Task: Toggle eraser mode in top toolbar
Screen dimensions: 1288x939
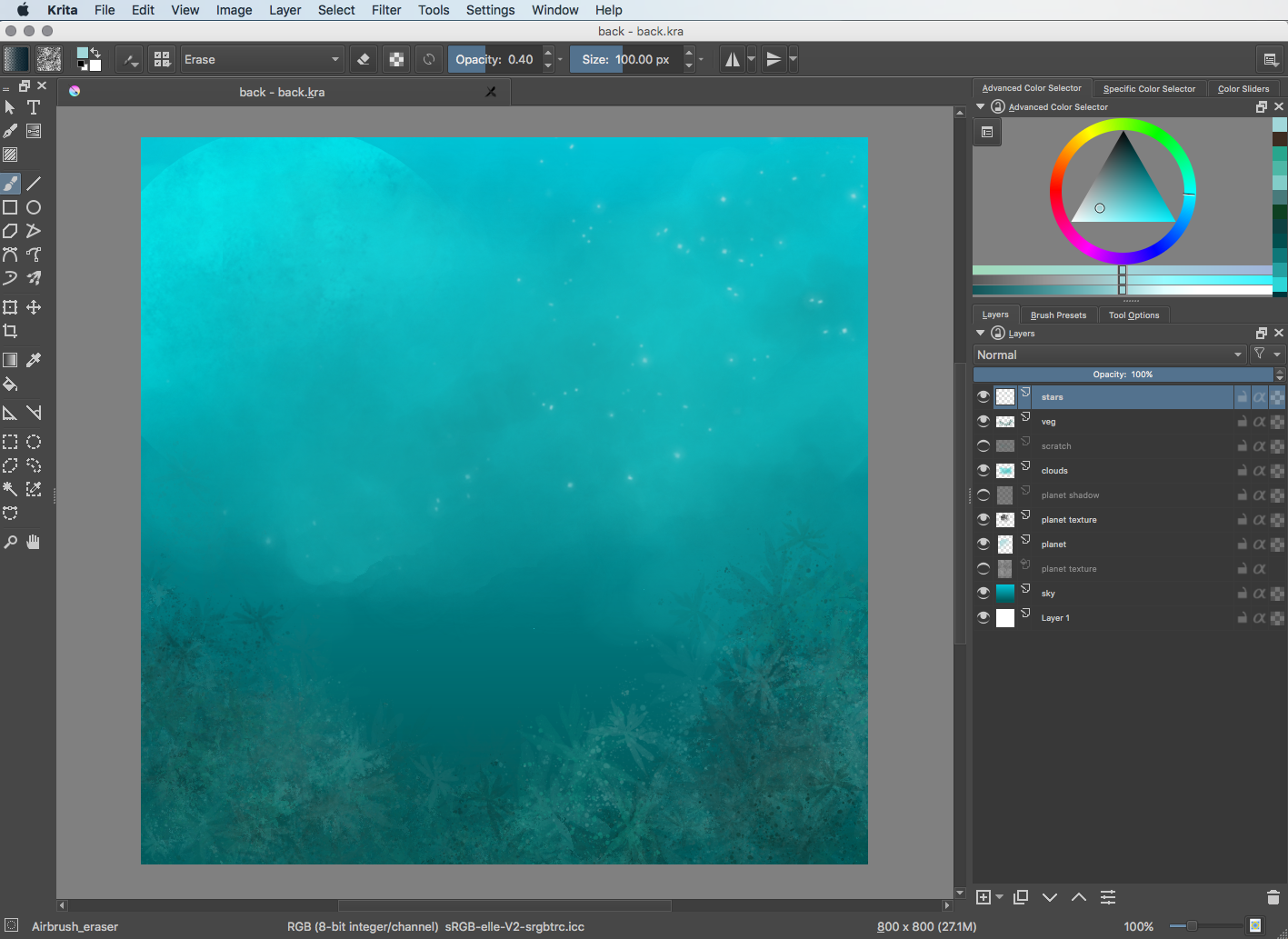Action: pyautogui.click(x=364, y=60)
